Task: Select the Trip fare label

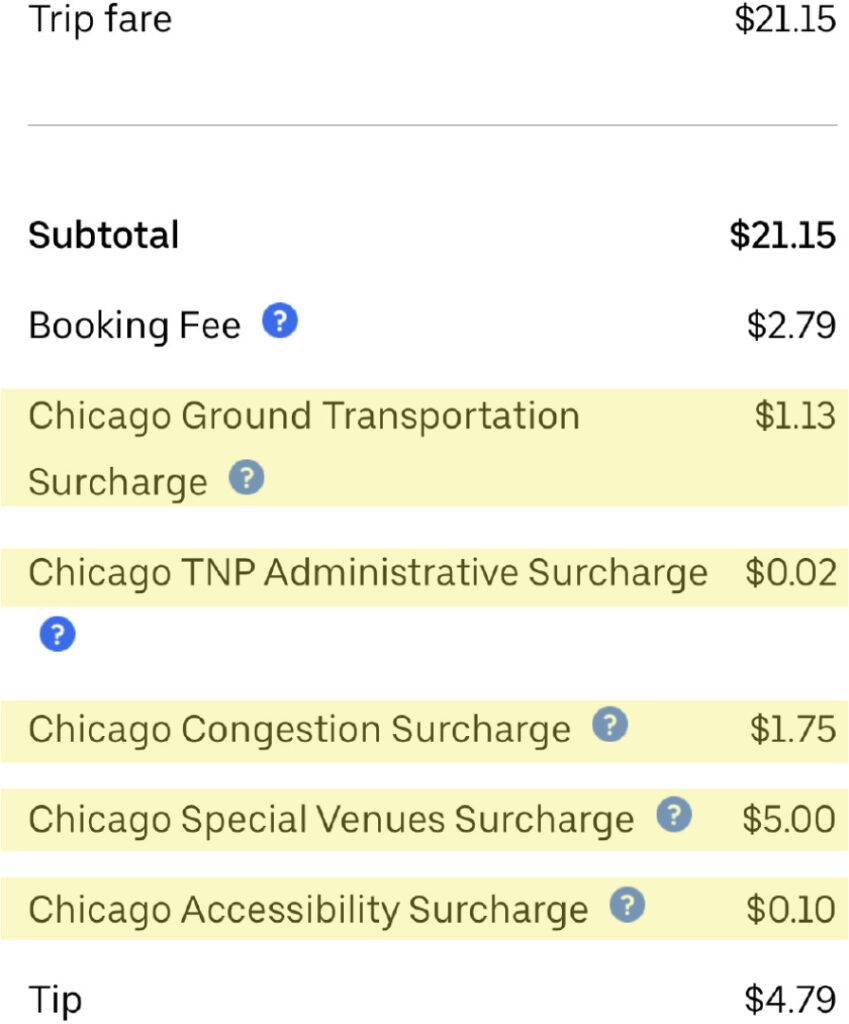Action: 100,20
